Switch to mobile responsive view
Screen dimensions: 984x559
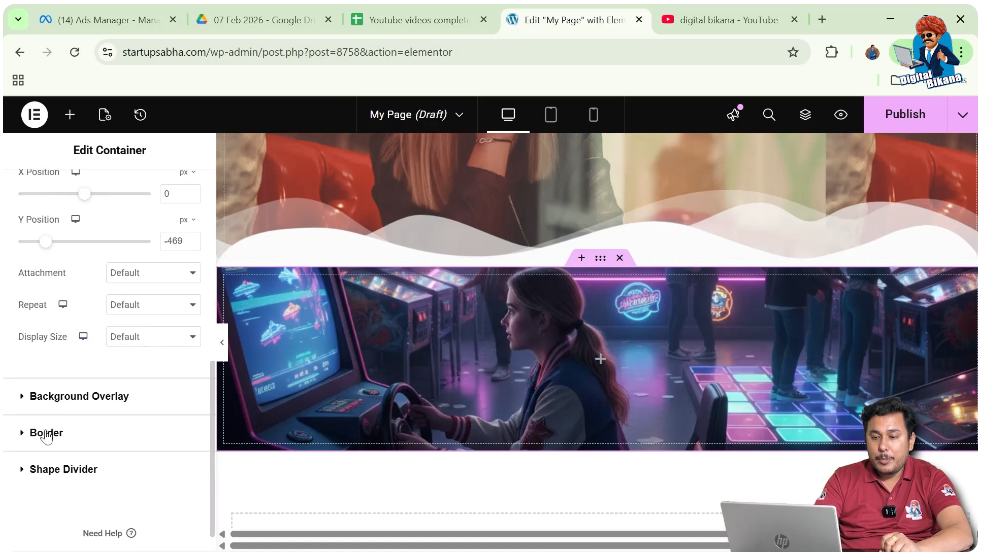click(x=593, y=114)
